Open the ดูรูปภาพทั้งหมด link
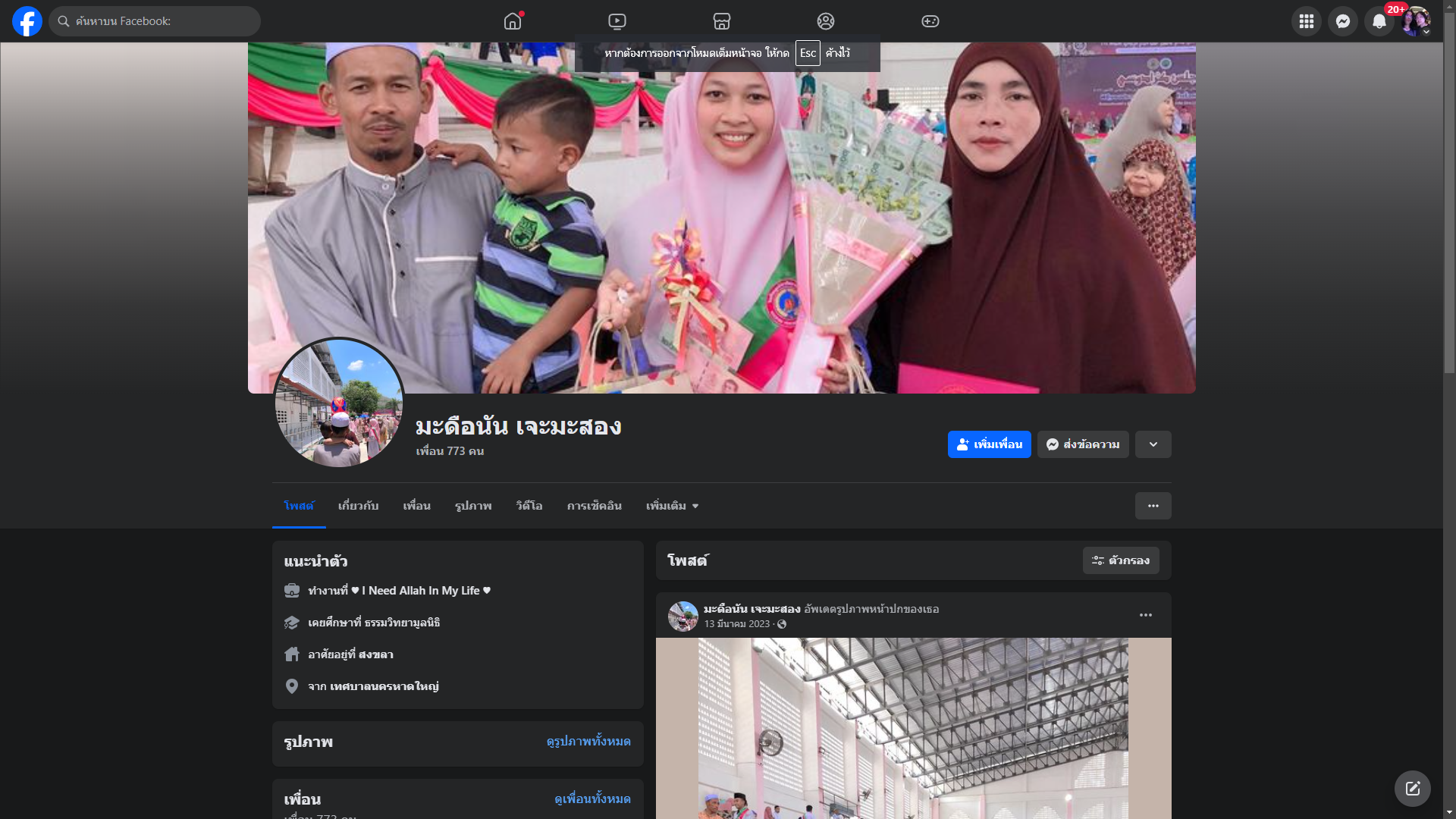Image resolution: width=1456 pixels, height=819 pixels. pos(588,741)
